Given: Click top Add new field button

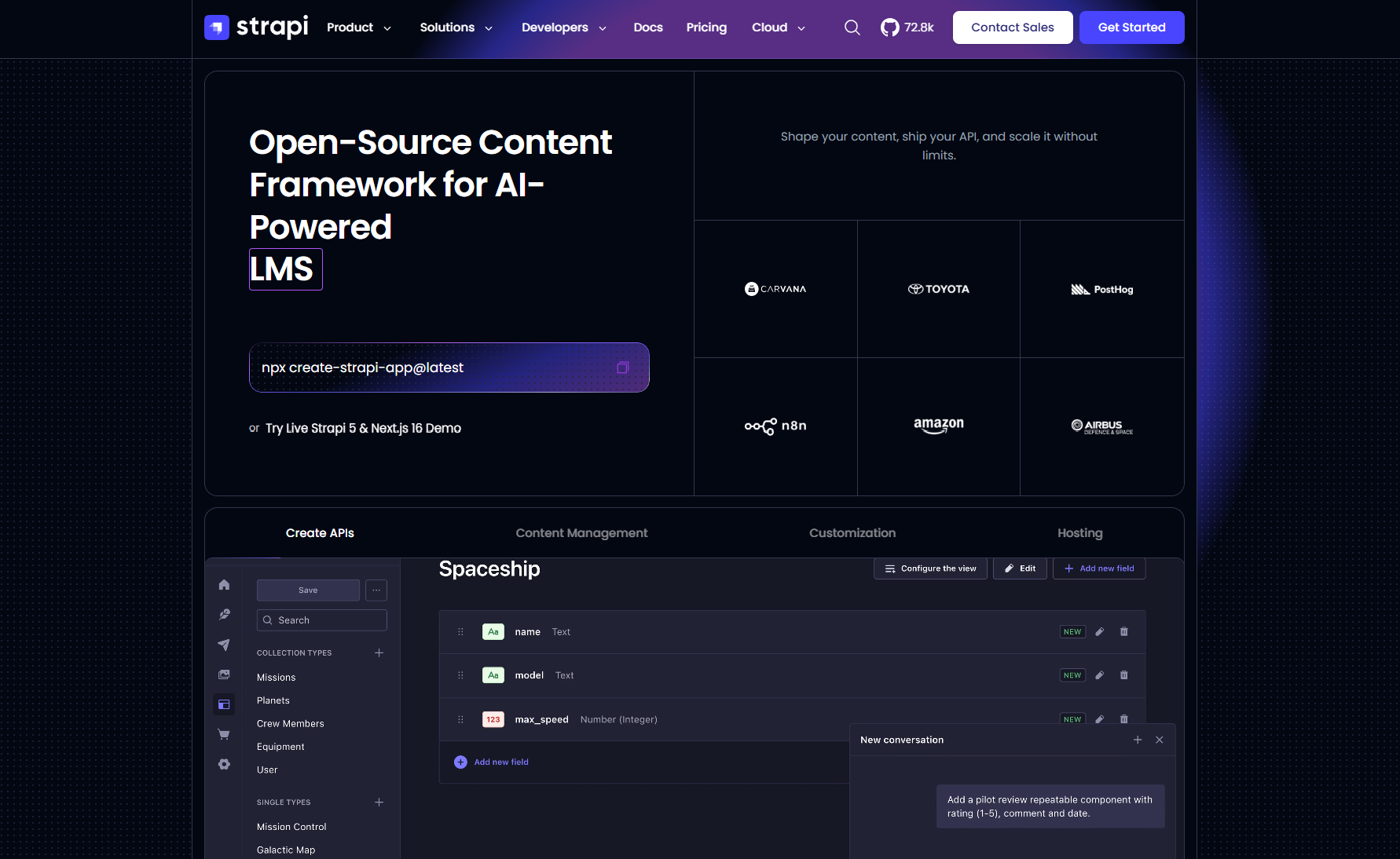Looking at the screenshot, I should tap(1099, 568).
